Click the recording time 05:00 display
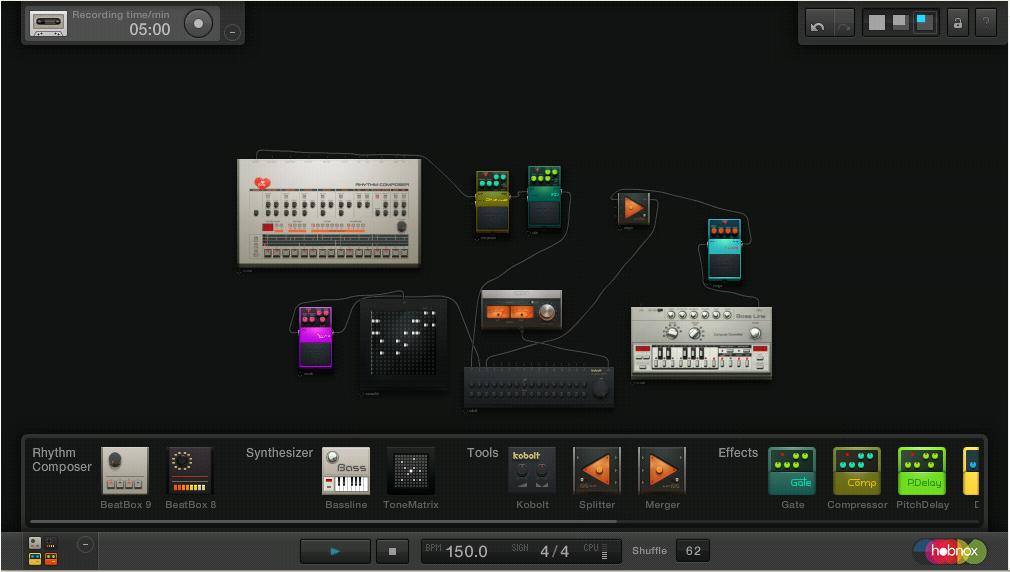1010x572 pixels. click(149, 30)
